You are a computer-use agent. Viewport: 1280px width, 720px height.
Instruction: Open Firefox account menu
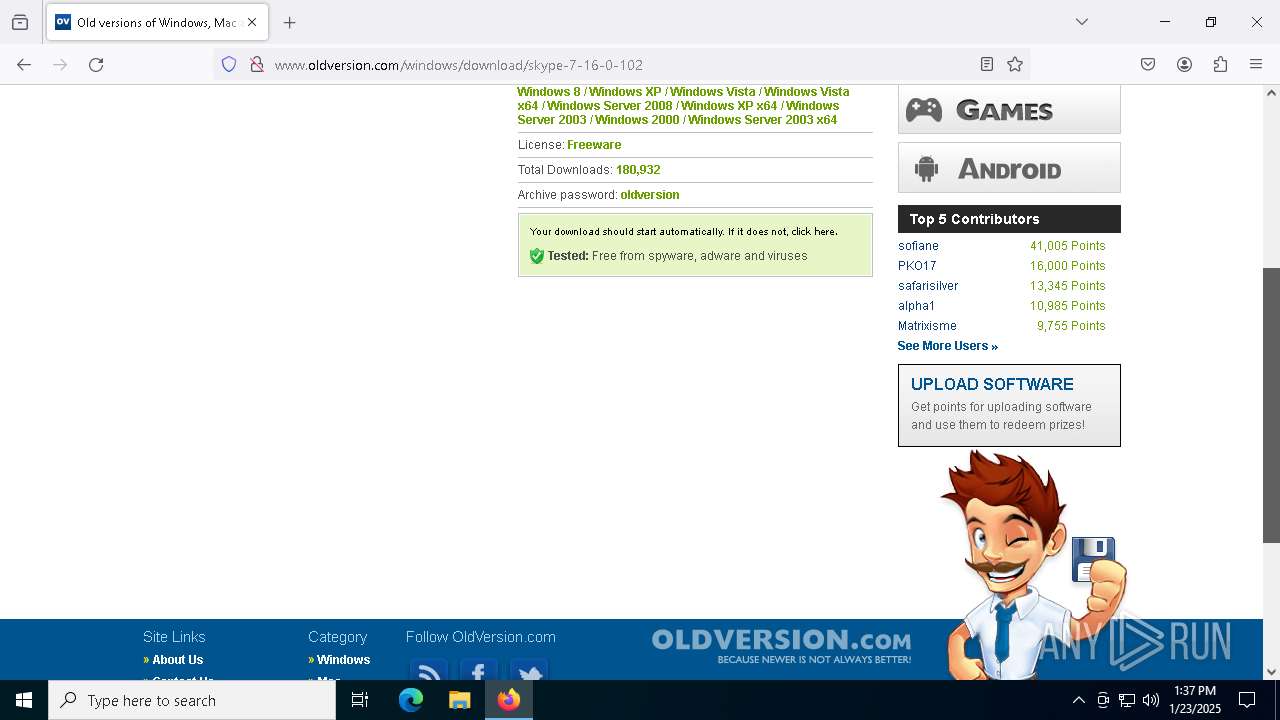point(1184,65)
